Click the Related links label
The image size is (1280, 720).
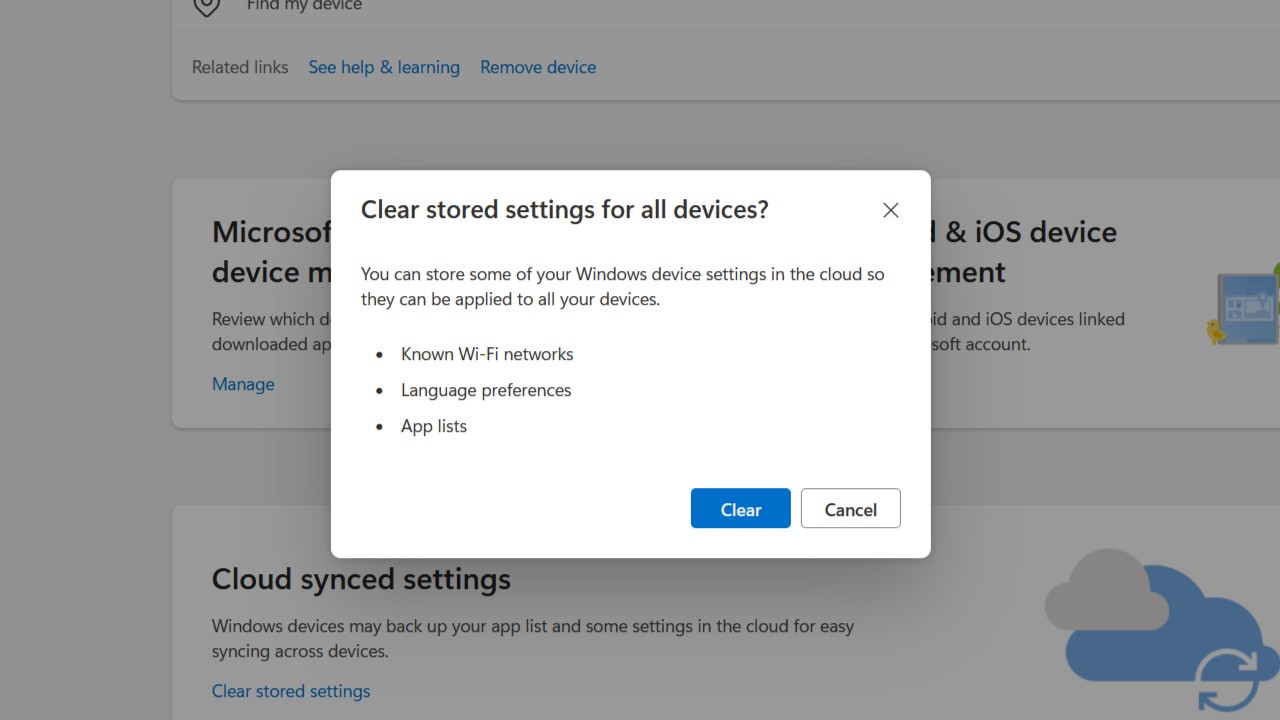click(240, 67)
